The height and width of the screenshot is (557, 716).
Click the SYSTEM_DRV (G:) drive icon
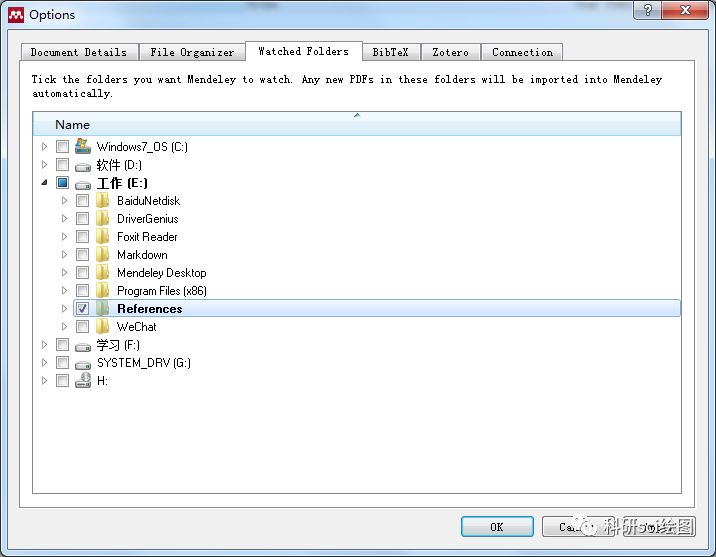pos(83,364)
